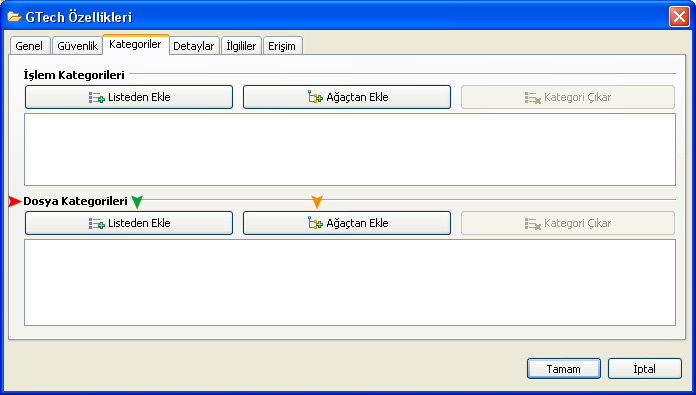Go to the Detaylar tab

(x=194, y=46)
